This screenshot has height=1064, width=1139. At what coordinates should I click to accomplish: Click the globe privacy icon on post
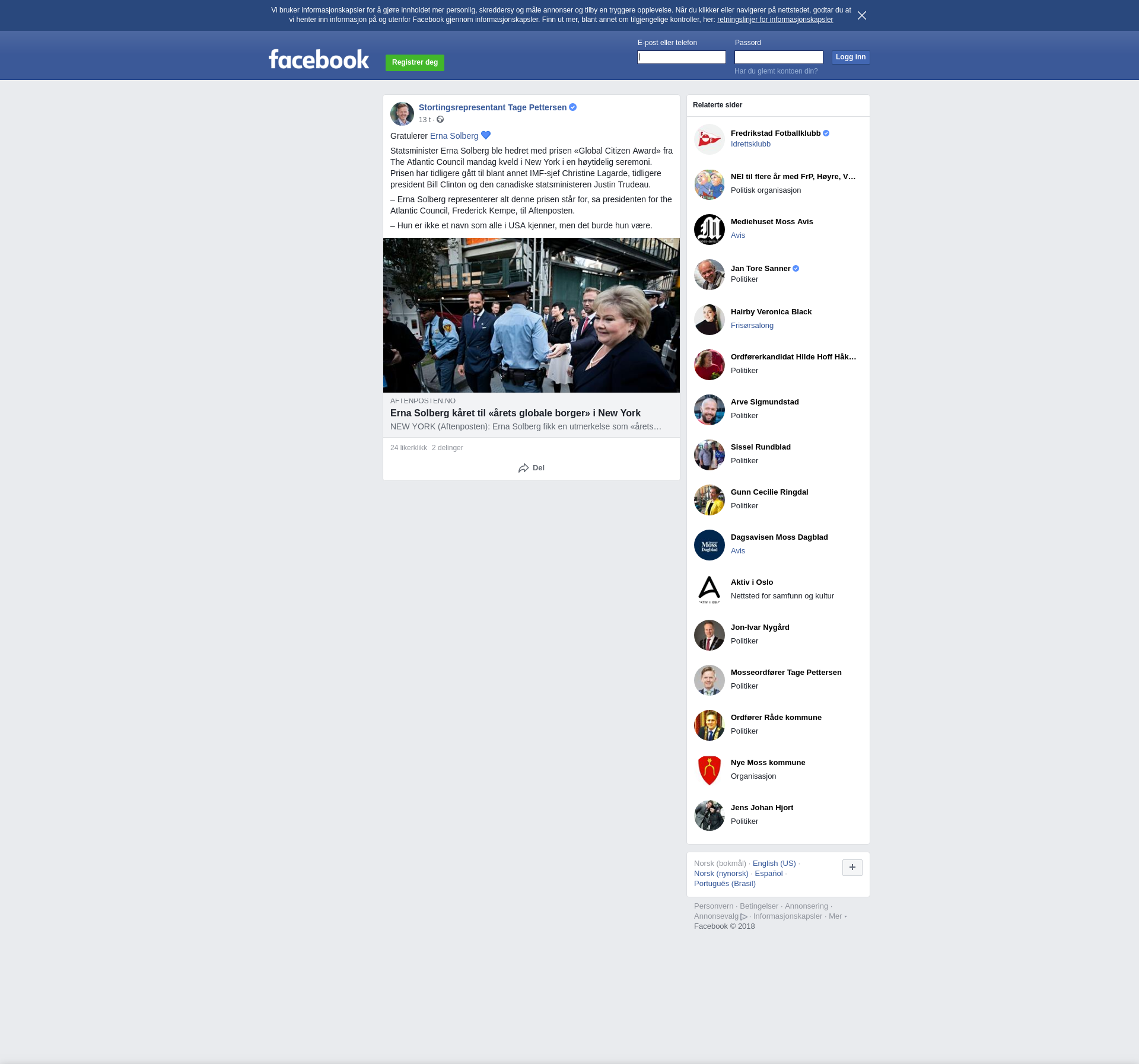click(x=440, y=120)
